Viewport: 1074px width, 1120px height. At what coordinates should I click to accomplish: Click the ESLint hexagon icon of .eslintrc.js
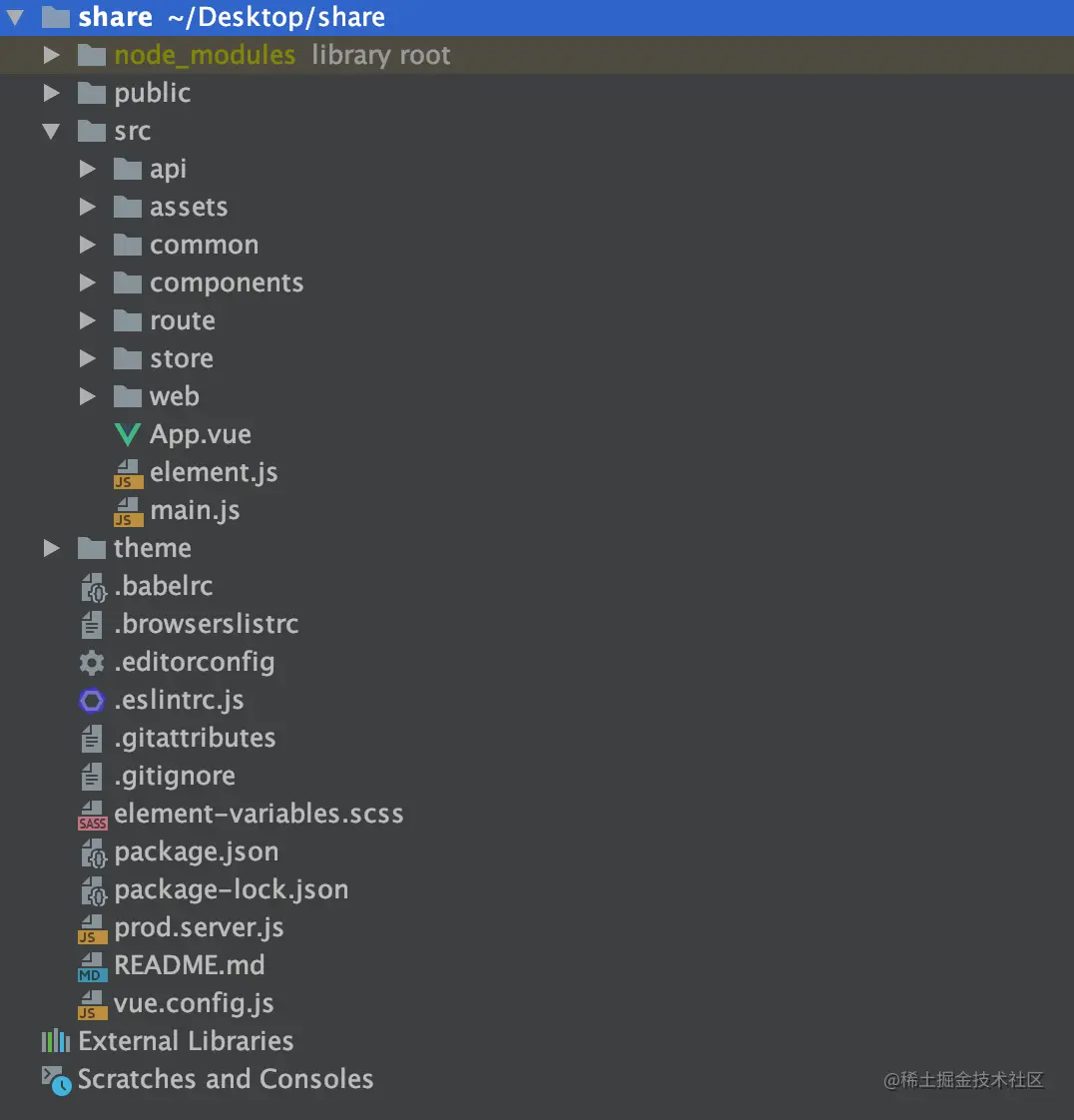(92, 700)
